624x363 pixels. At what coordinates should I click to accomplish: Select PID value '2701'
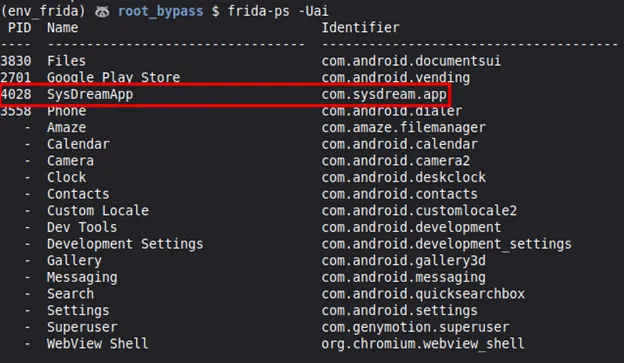(x=16, y=77)
